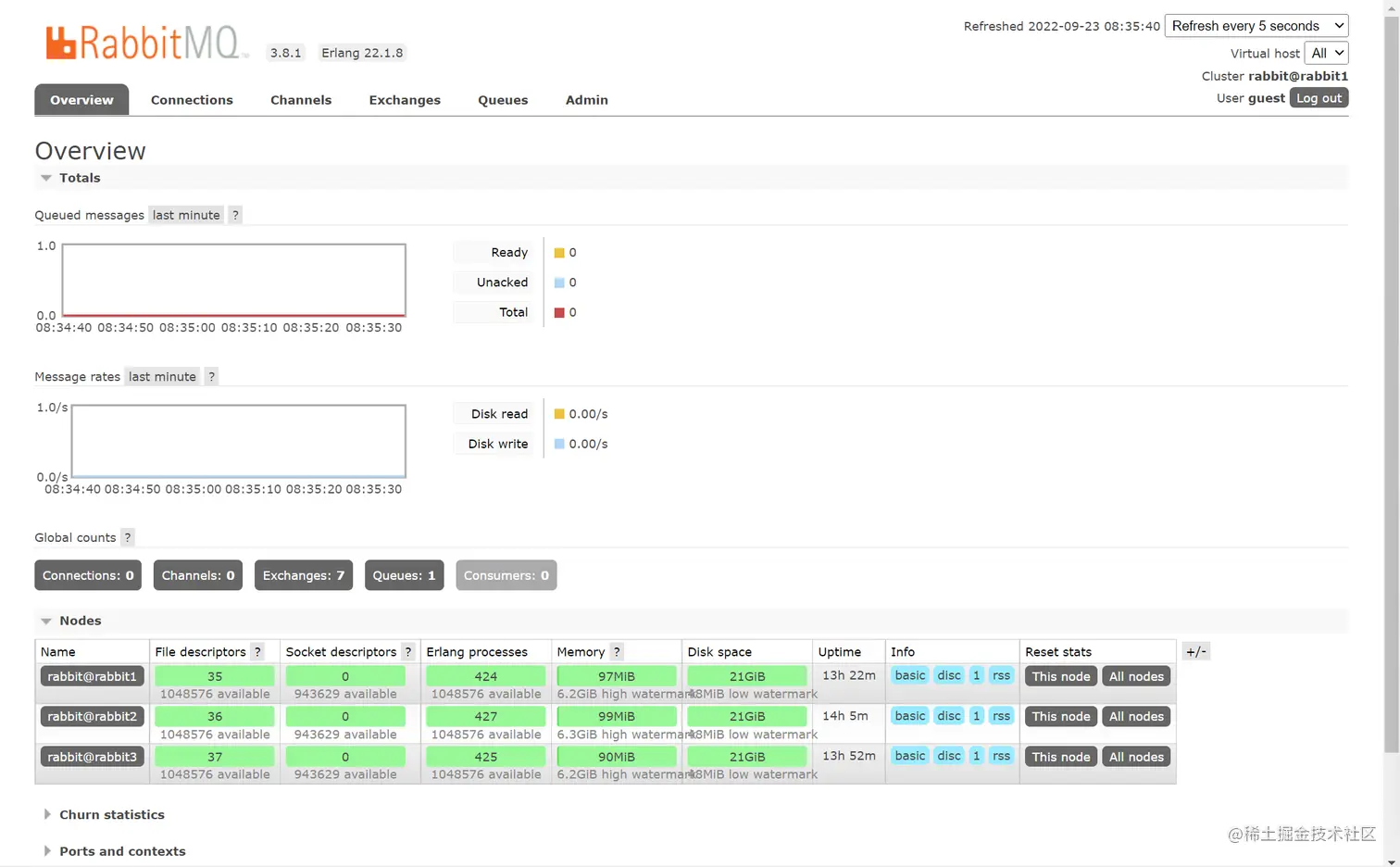This screenshot has height=867, width=1400.
Task: Open help for Global counts
Action: 128,537
